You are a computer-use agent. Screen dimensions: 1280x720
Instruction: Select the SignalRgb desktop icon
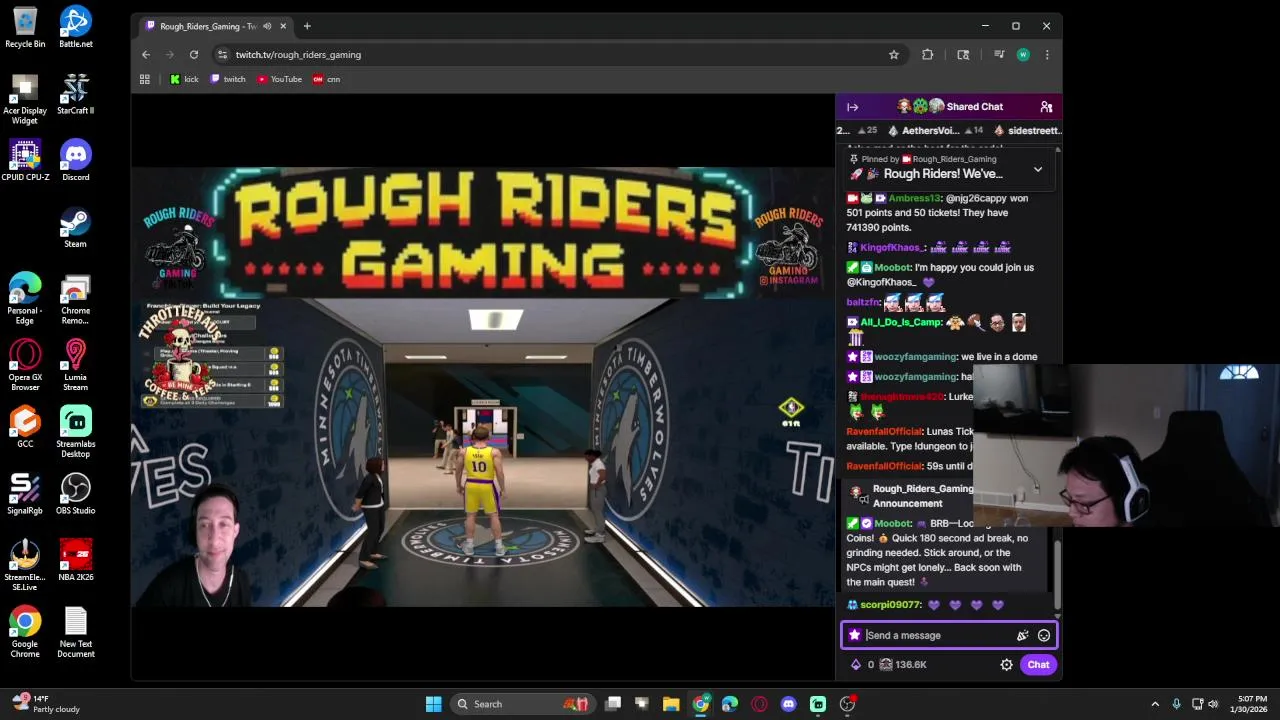point(25,494)
